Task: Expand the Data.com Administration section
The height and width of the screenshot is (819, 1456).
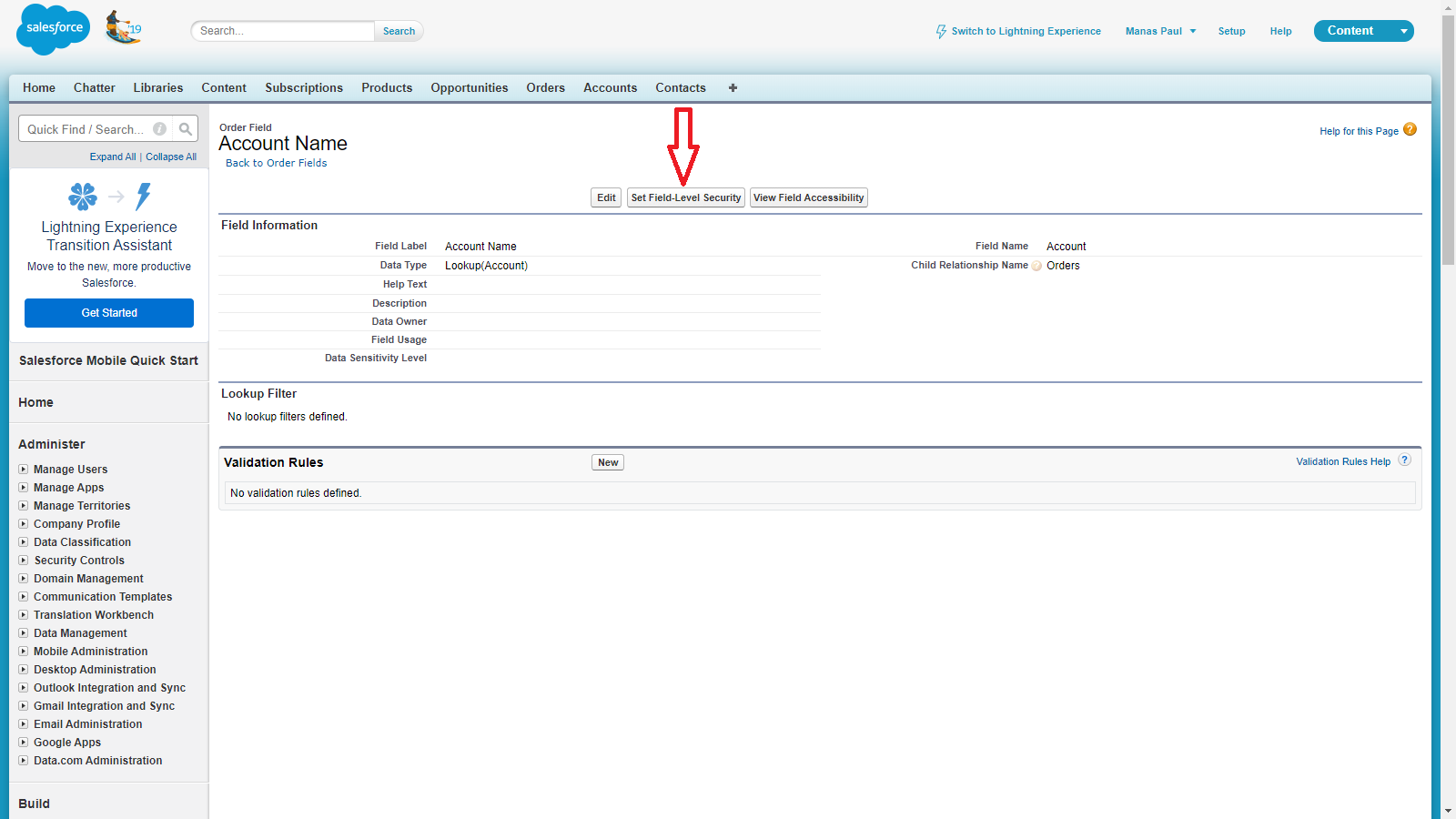Action: [x=23, y=761]
